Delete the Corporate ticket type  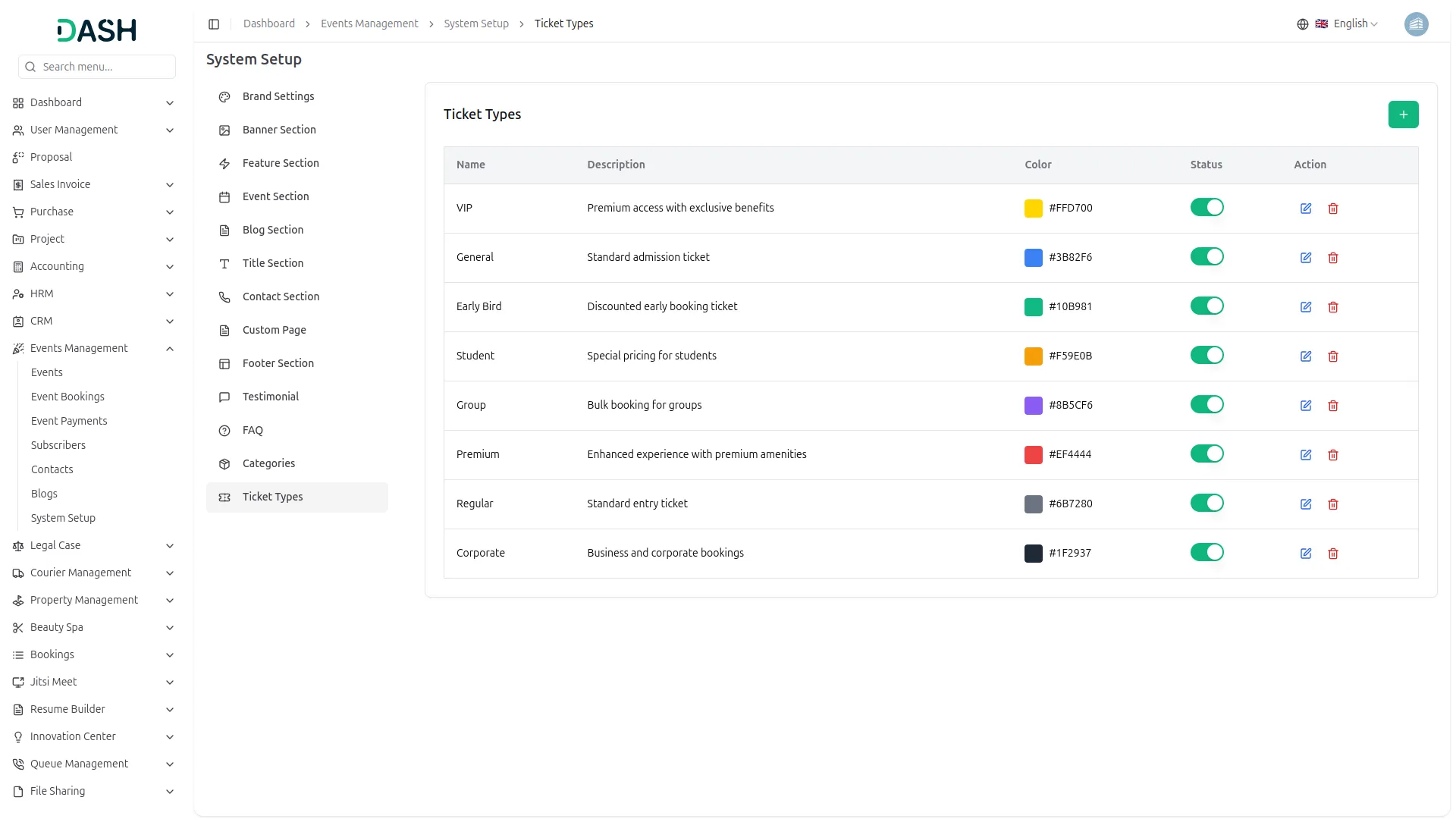coord(1333,554)
